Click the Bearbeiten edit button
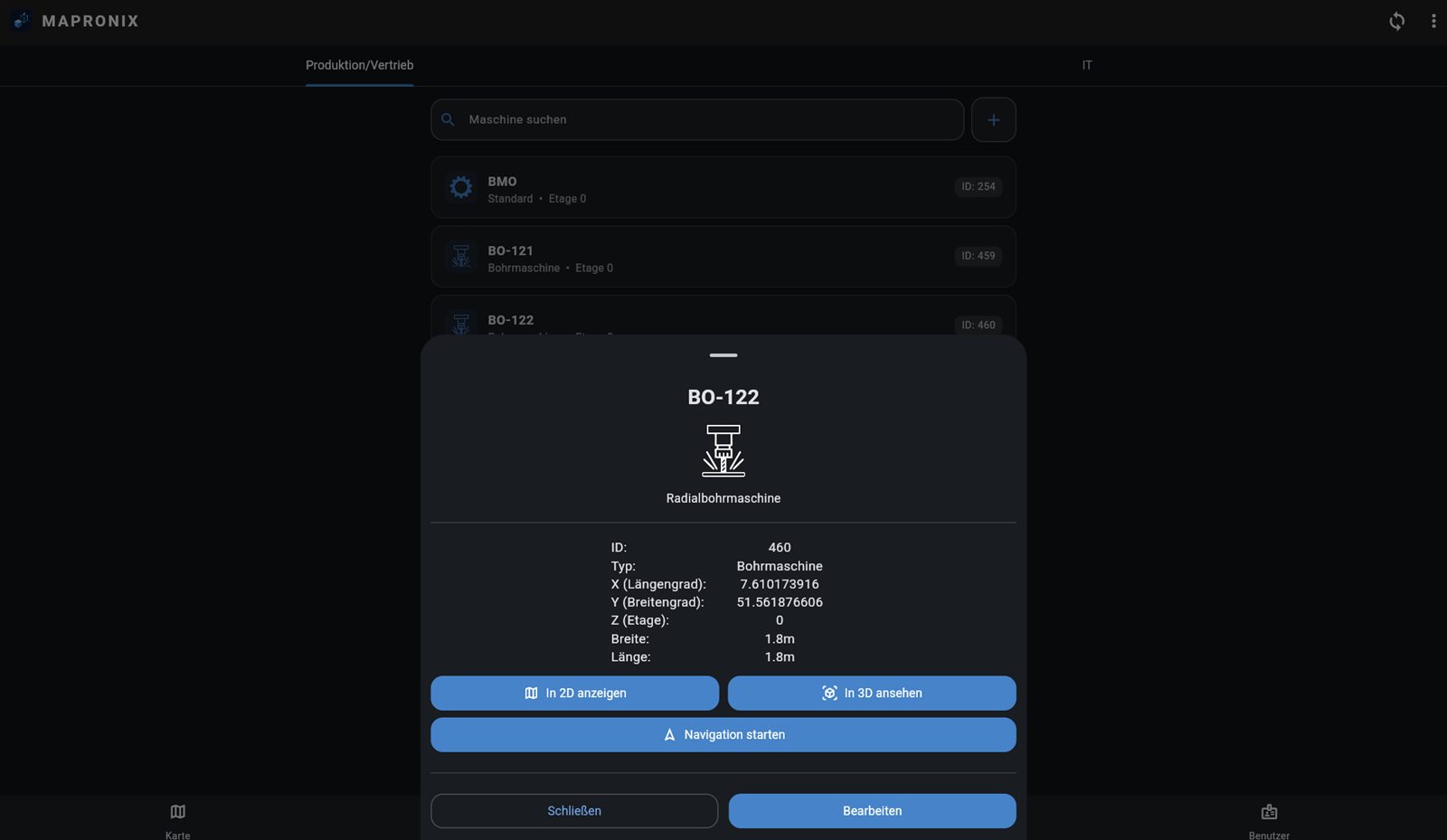Viewport: 1447px width, 840px height. click(872, 810)
